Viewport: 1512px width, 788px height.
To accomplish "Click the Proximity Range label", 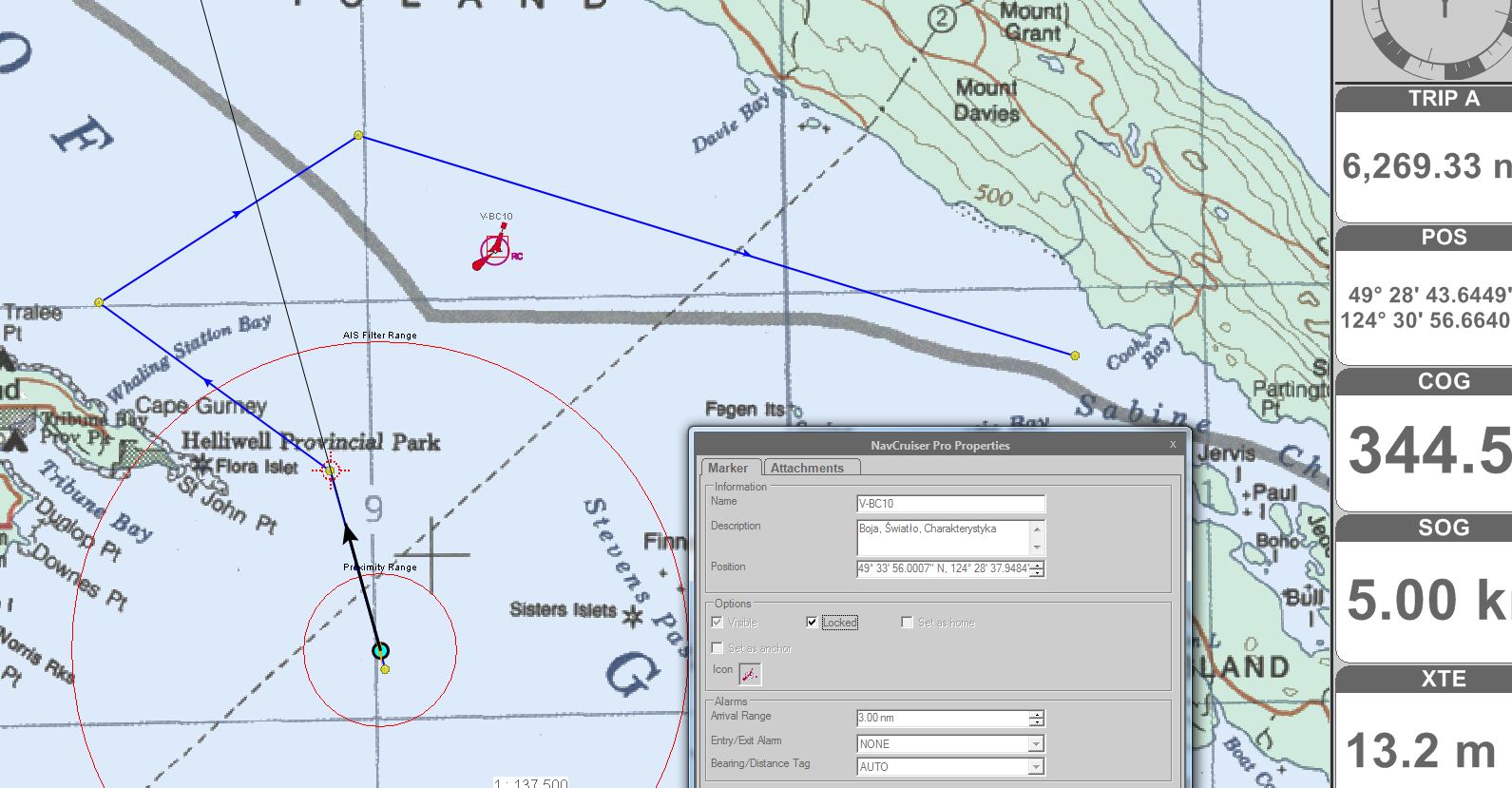I will click(x=380, y=567).
